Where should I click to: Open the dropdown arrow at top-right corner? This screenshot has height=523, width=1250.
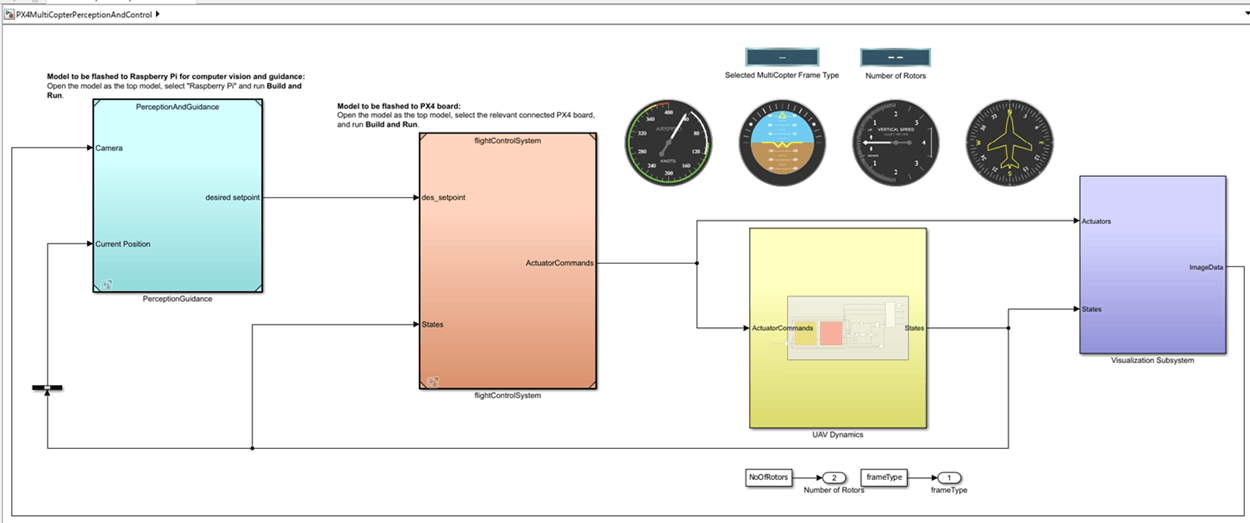(x=1246, y=15)
